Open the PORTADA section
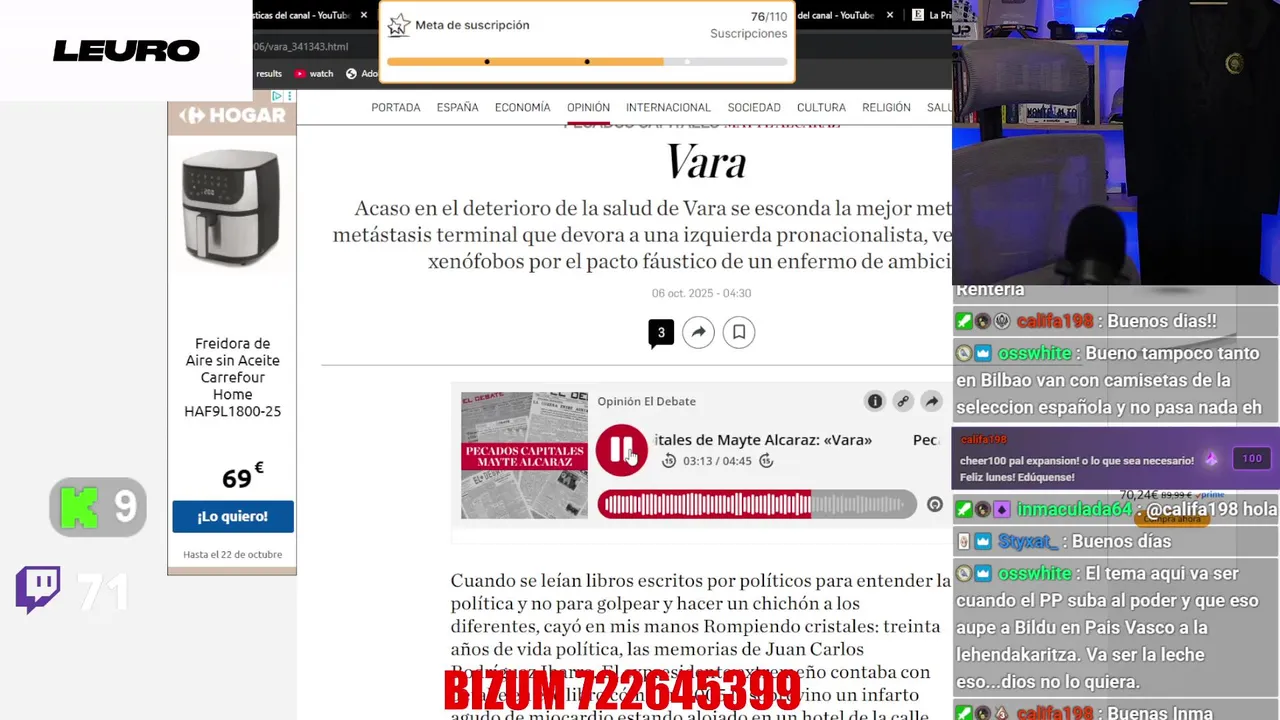Viewport: 1280px width, 720px height. click(x=396, y=107)
